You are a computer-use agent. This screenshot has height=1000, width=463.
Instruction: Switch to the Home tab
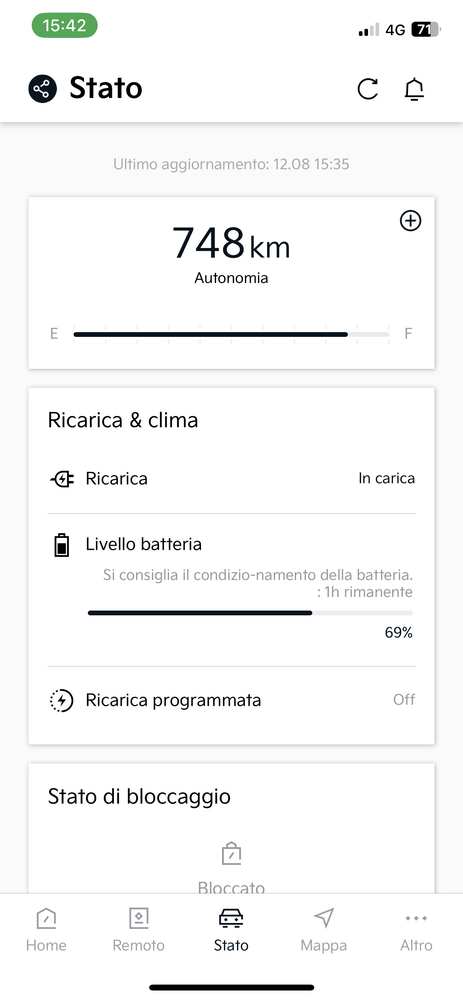pos(46,930)
